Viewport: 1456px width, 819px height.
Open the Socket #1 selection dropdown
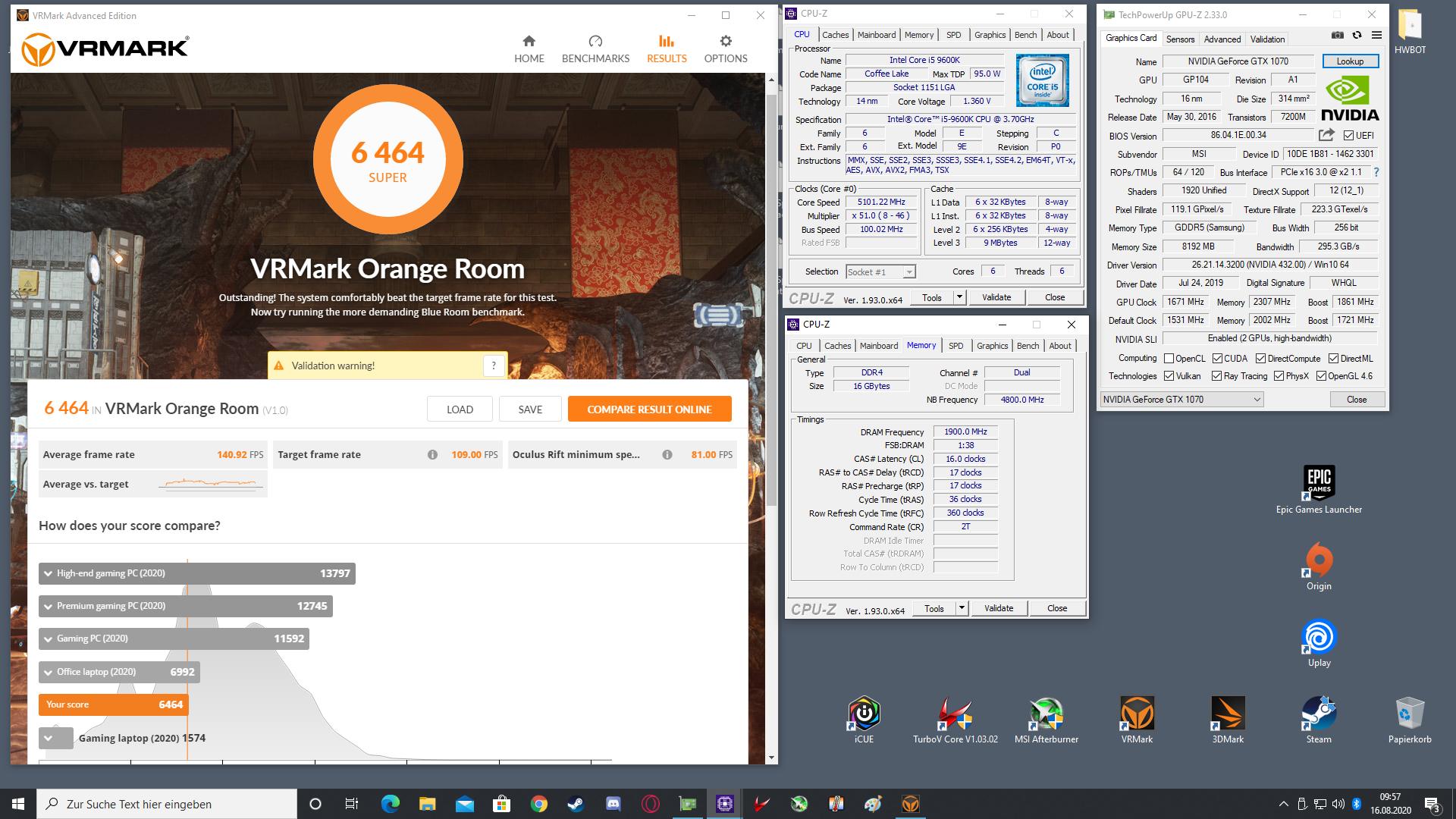(x=880, y=271)
